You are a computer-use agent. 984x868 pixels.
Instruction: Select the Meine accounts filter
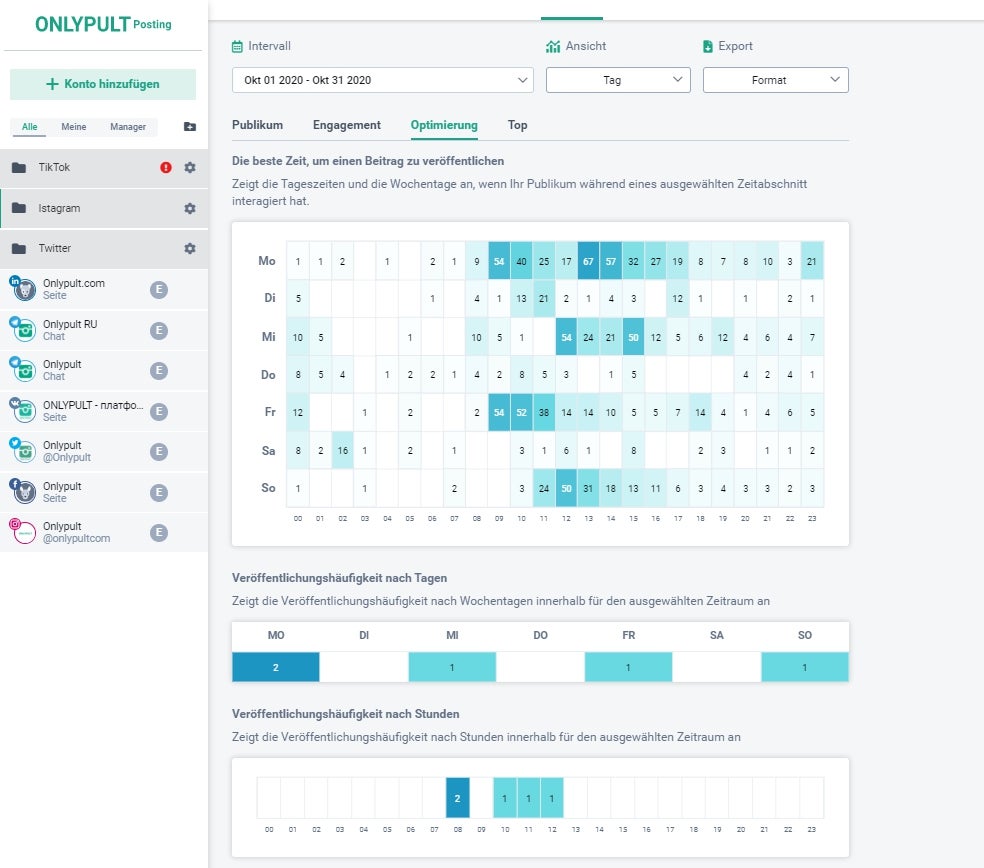coord(73,127)
